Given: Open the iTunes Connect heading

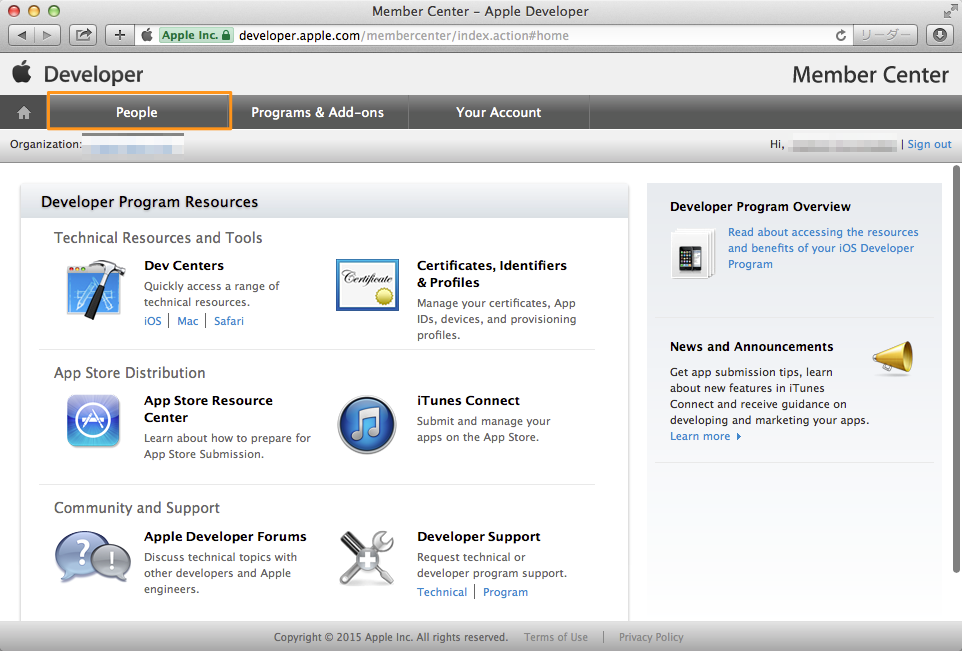Looking at the screenshot, I should [468, 401].
